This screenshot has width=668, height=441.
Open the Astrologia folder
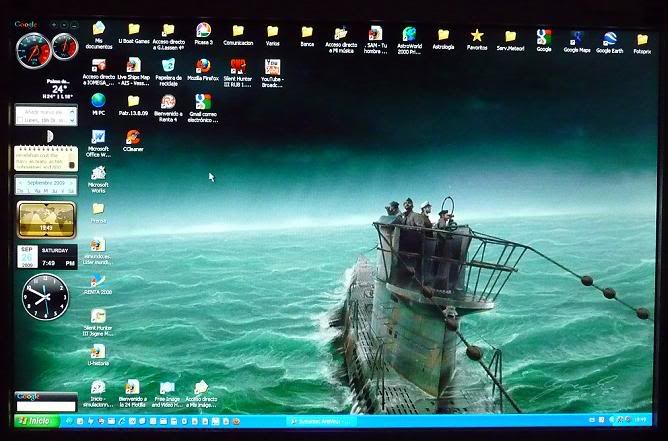click(x=443, y=39)
